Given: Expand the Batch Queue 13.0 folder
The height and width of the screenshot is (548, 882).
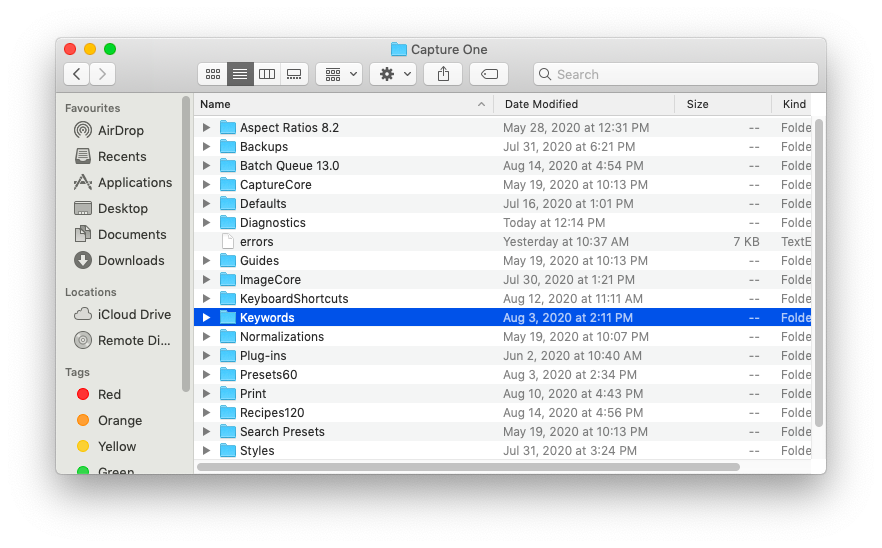Looking at the screenshot, I should [206, 165].
